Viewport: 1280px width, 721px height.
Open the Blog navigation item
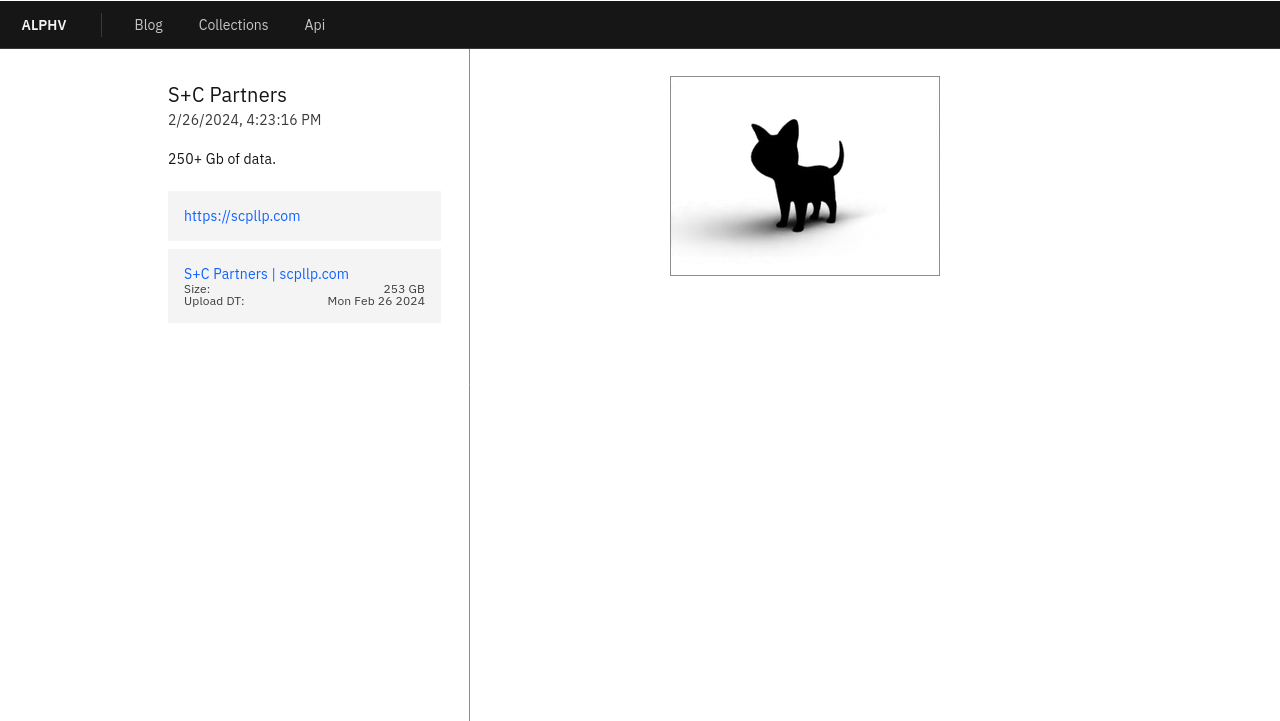pyautogui.click(x=148, y=25)
